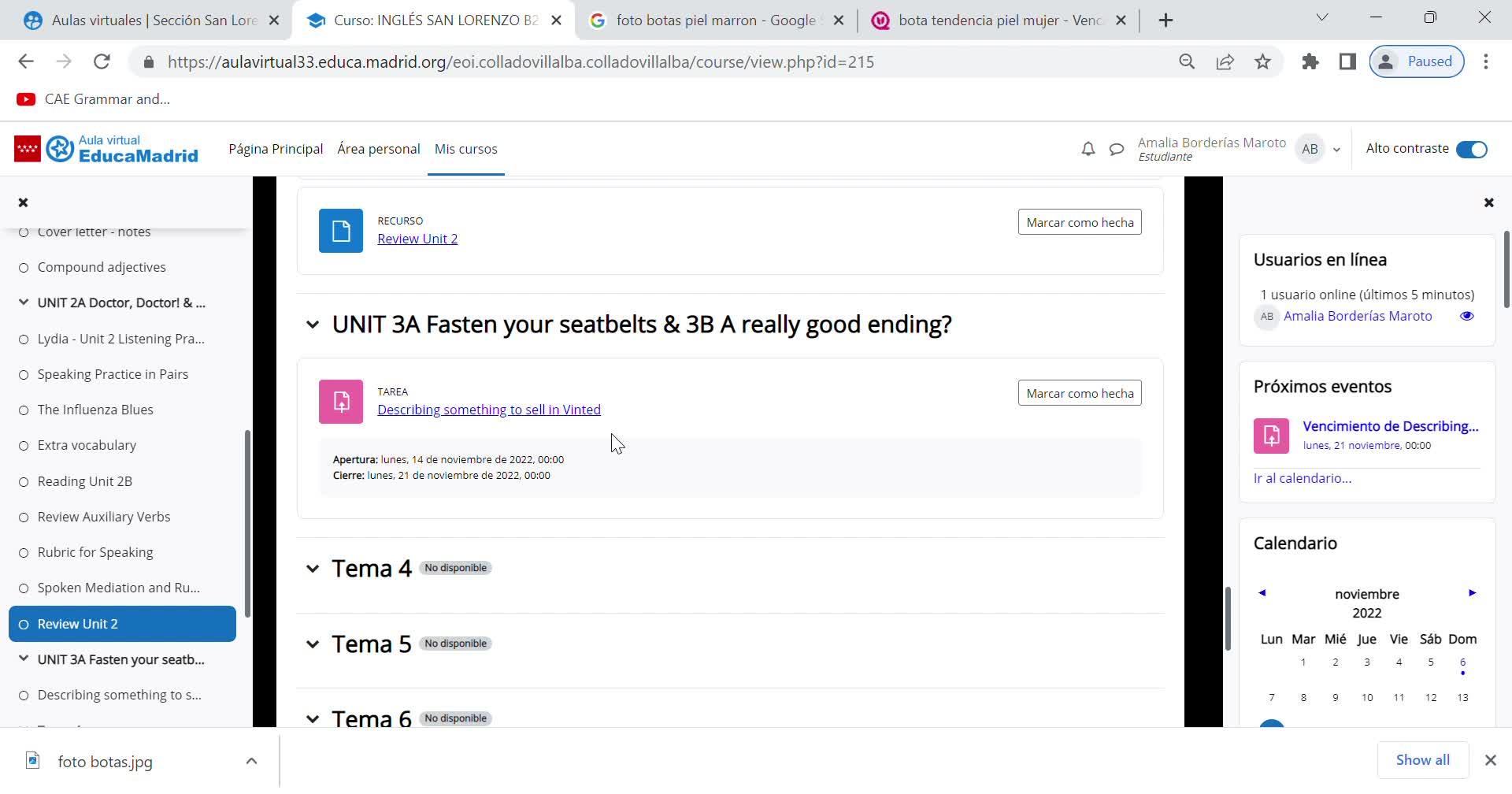This screenshot has width=1512, height=794.
Task: Open the notifications bell icon
Action: [1088, 149]
